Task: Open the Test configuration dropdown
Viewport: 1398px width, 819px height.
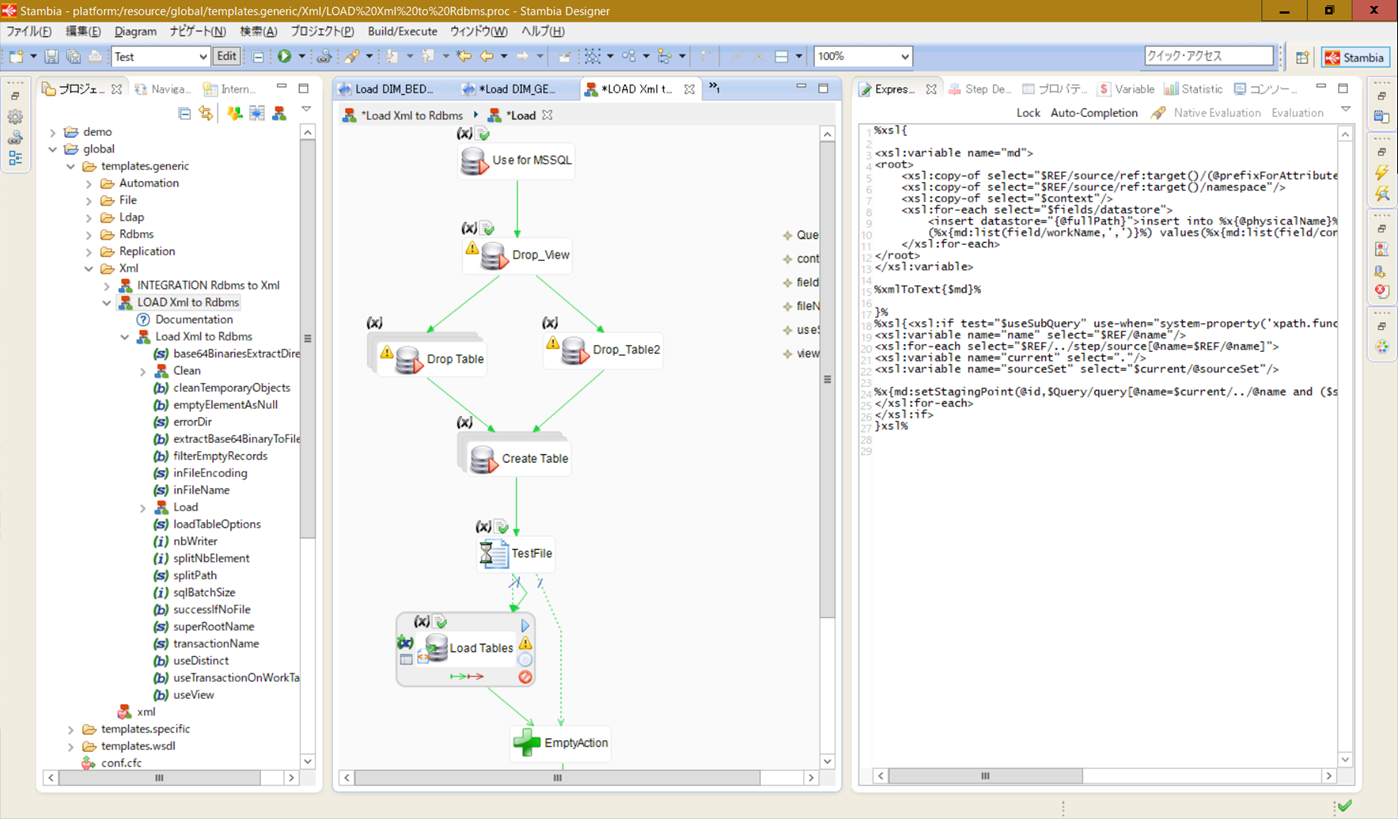Action: pos(203,57)
